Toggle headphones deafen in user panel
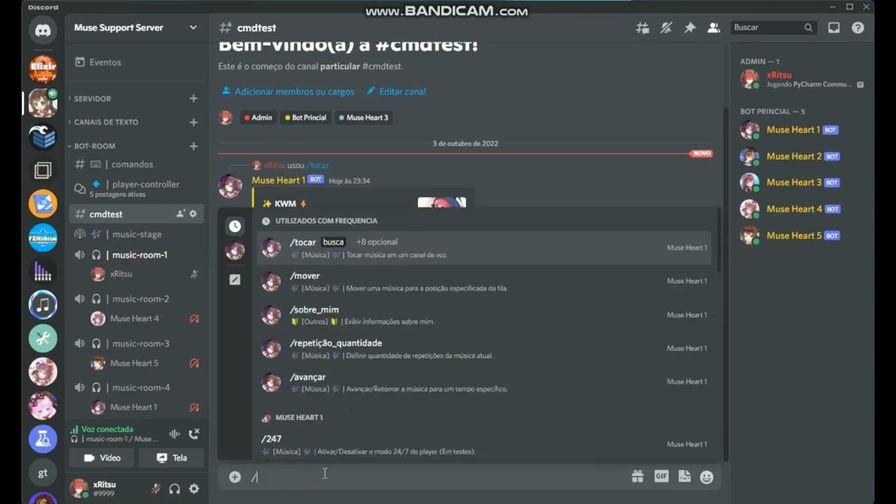This screenshot has width=896, height=504. (175, 489)
